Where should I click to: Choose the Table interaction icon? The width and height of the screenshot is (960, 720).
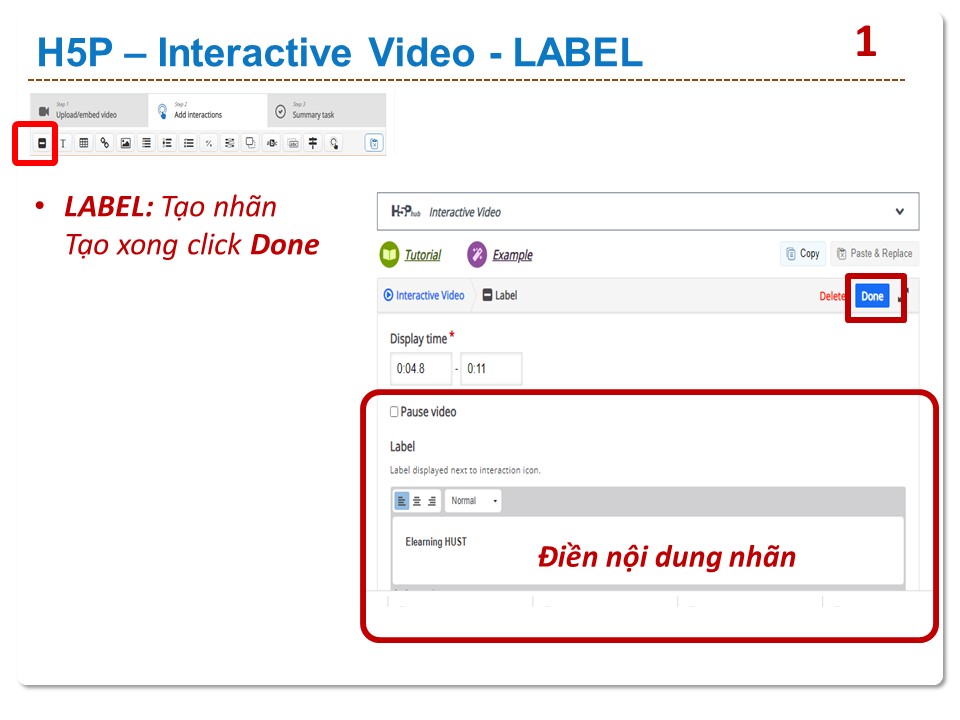pyautogui.click(x=84, y=144)
